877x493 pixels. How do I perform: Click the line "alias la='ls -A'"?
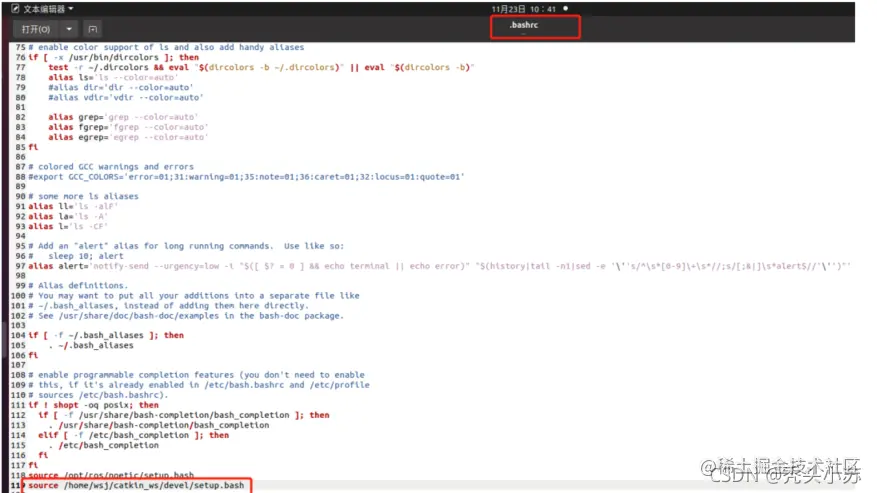(x=68, y=217)
